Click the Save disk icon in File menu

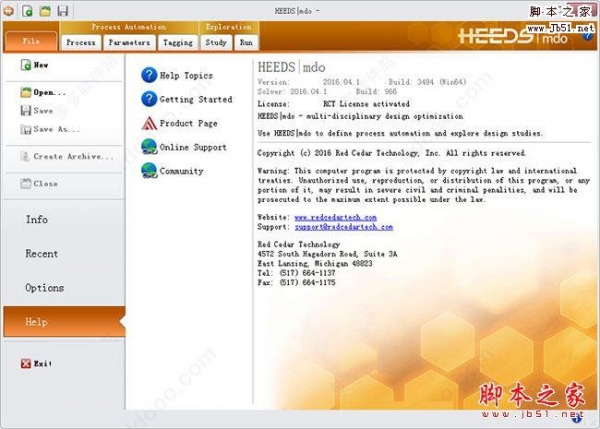click(x=26, y=111)
